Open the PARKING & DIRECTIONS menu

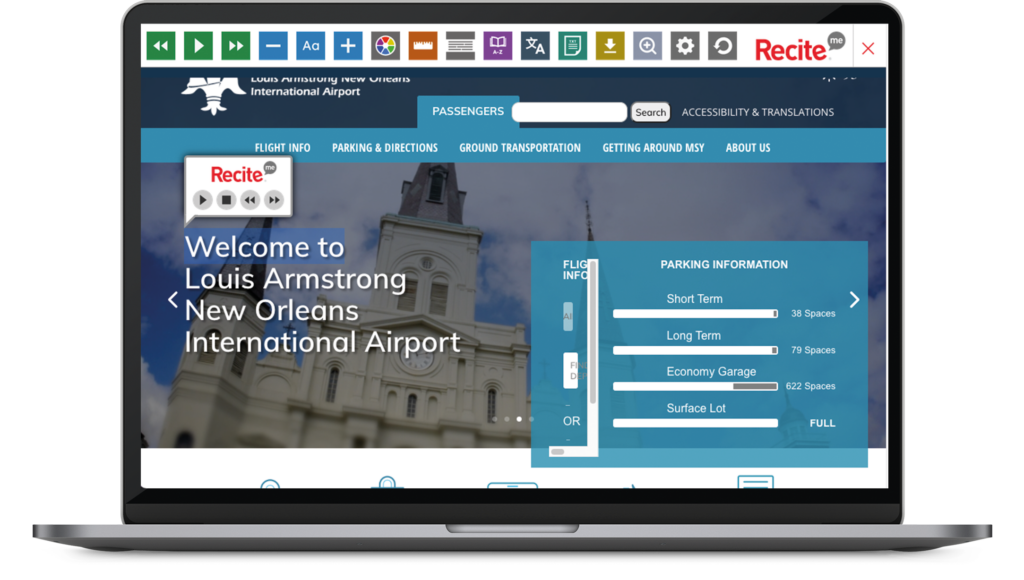point(385,148)
